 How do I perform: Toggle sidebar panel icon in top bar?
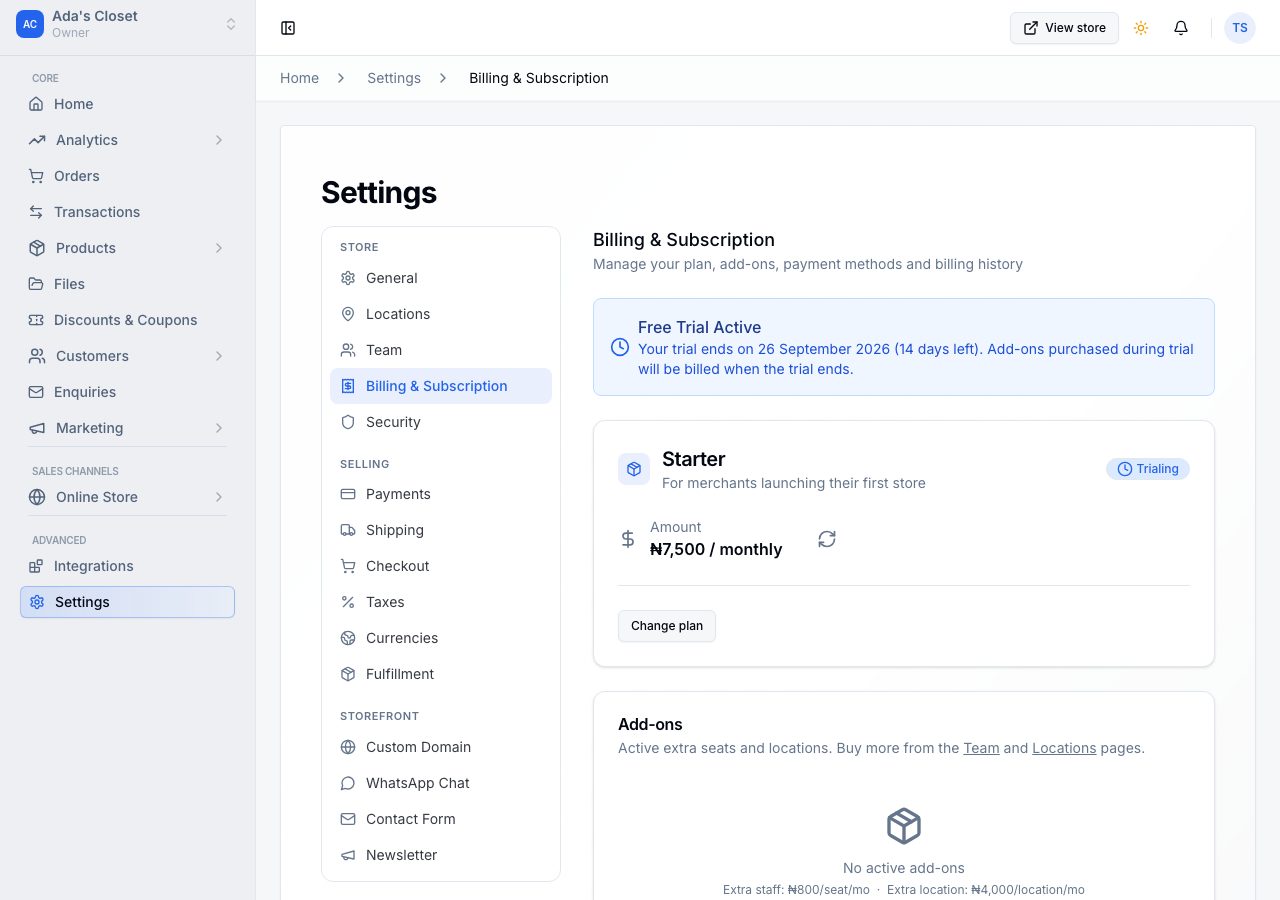pos(288,28)
